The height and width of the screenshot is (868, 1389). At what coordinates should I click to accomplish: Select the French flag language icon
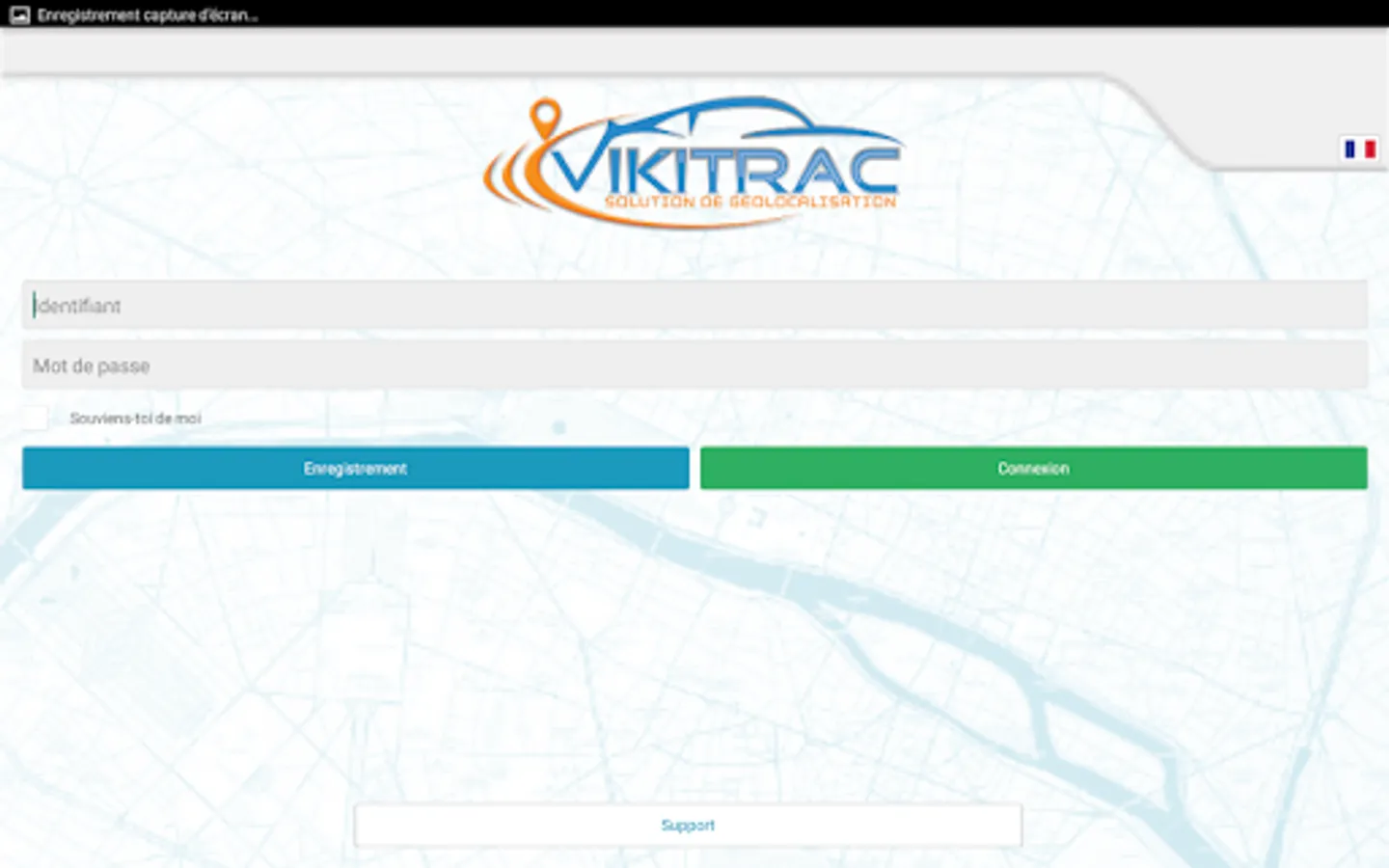(x=1360, y=149)
